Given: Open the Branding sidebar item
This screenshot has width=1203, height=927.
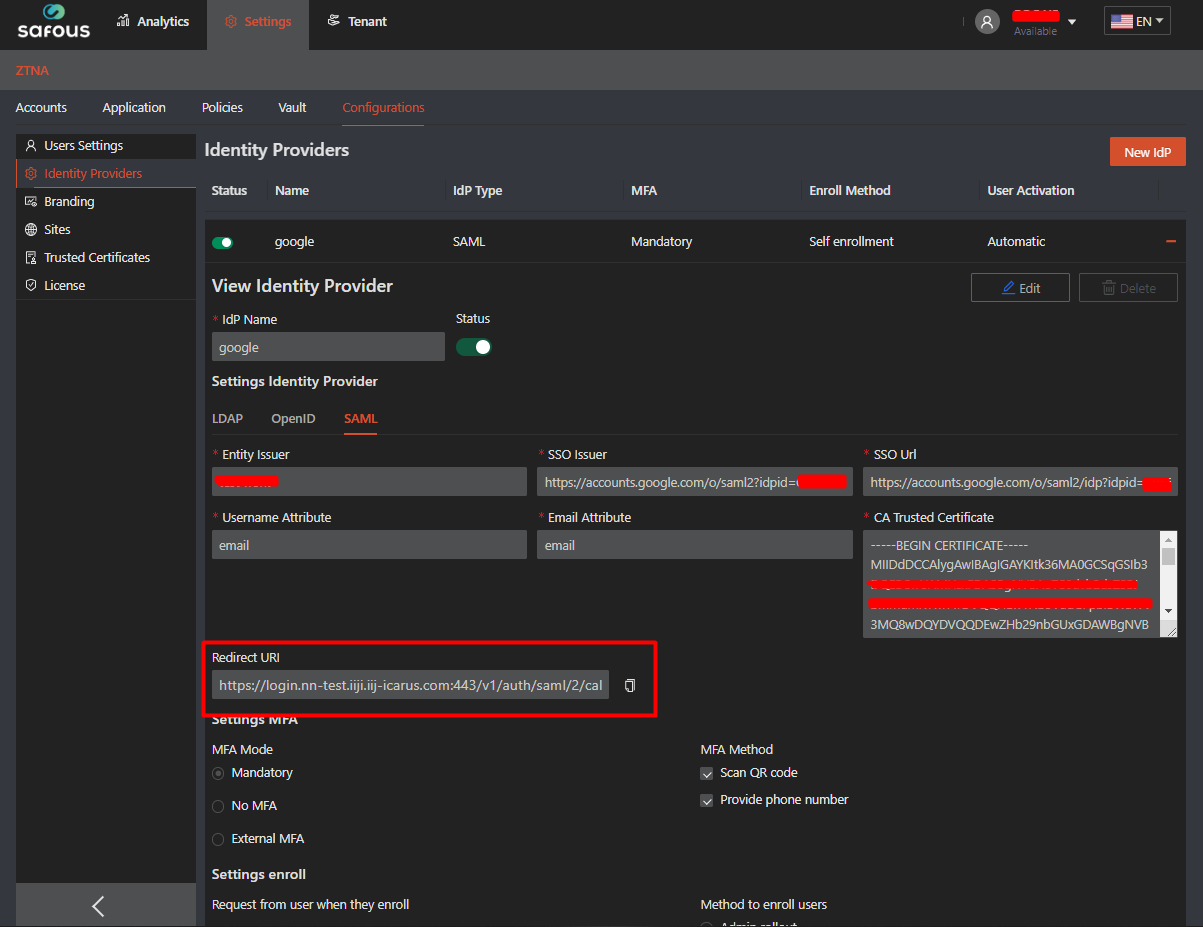Looking at the screenshot, I should pyautogui.click(x=69, y=202).
